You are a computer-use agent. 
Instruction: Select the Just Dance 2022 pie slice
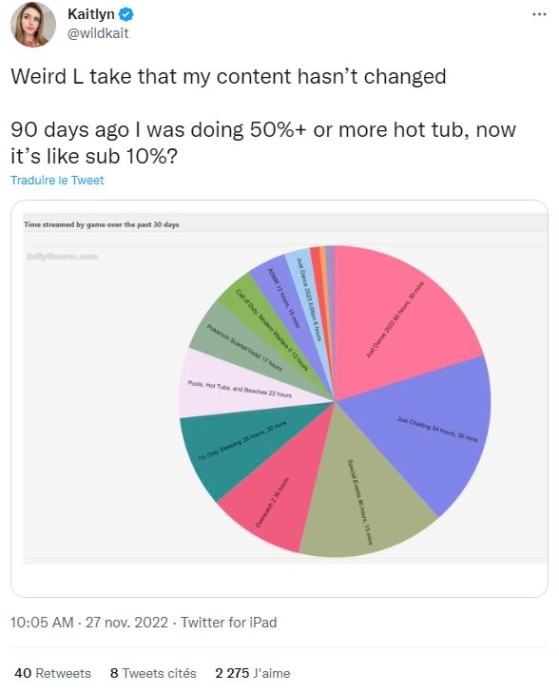[x=397, y=318]
